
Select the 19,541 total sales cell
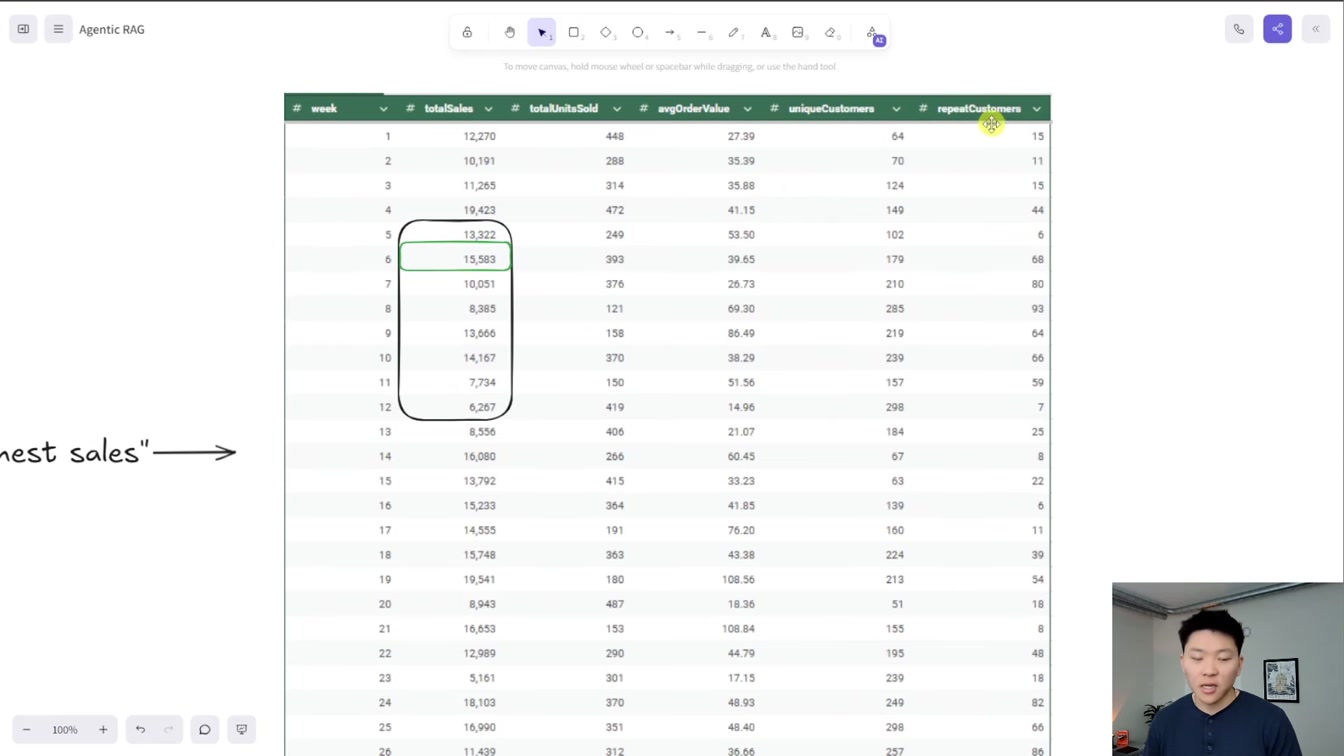click(479, 579)
